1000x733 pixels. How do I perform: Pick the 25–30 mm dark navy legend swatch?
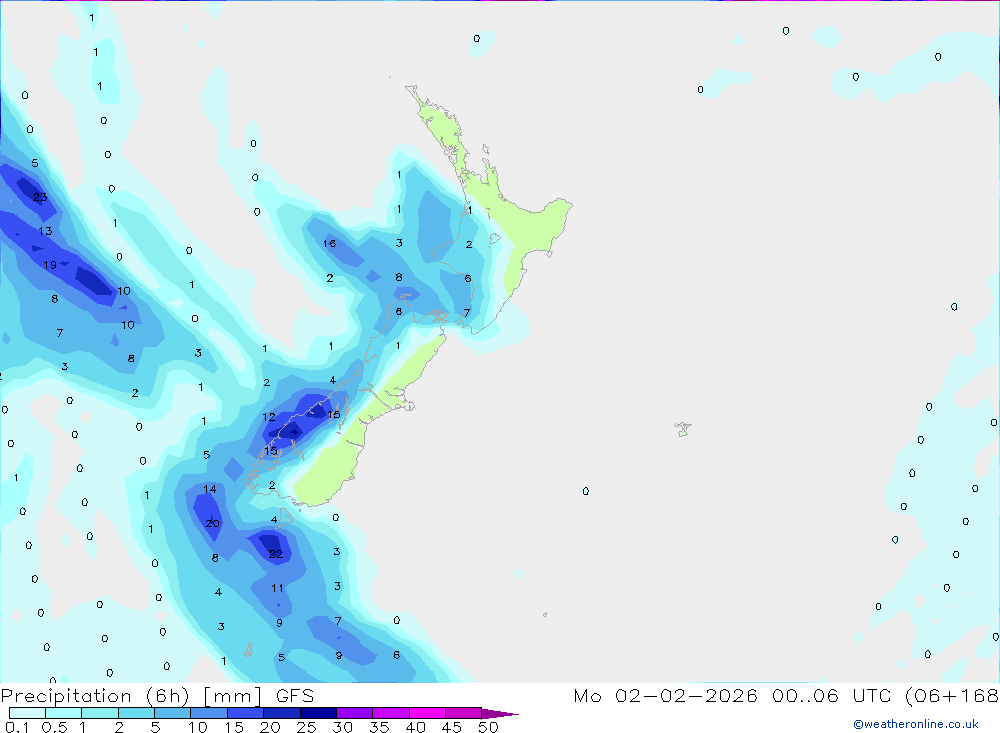[318, 713]
